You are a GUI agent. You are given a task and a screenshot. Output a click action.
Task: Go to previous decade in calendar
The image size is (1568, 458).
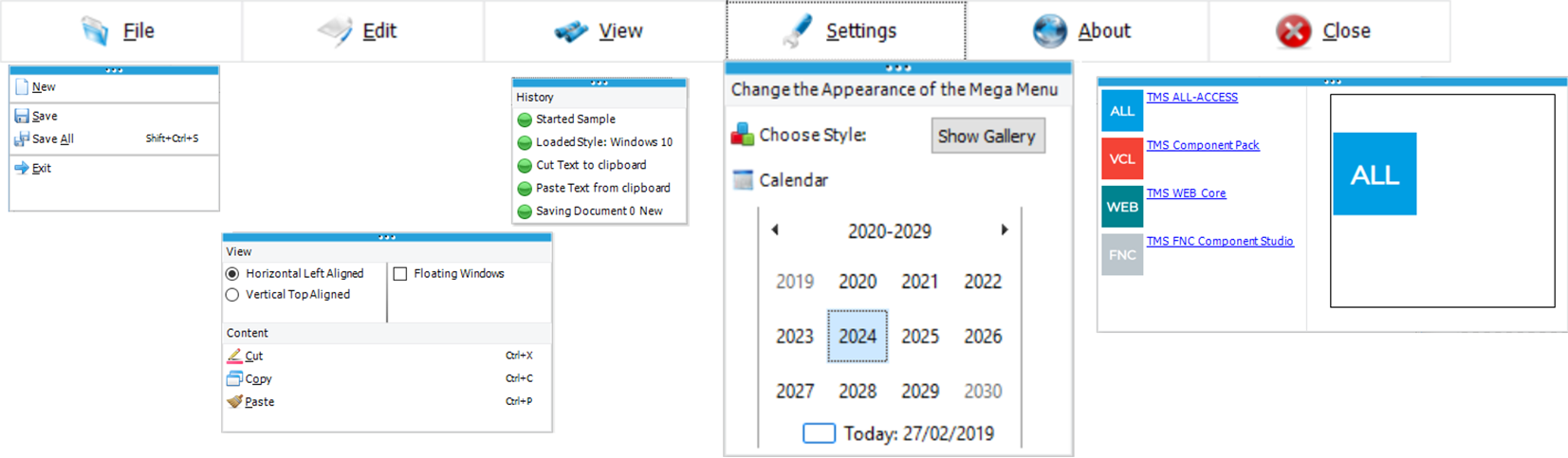pos(775,229)
